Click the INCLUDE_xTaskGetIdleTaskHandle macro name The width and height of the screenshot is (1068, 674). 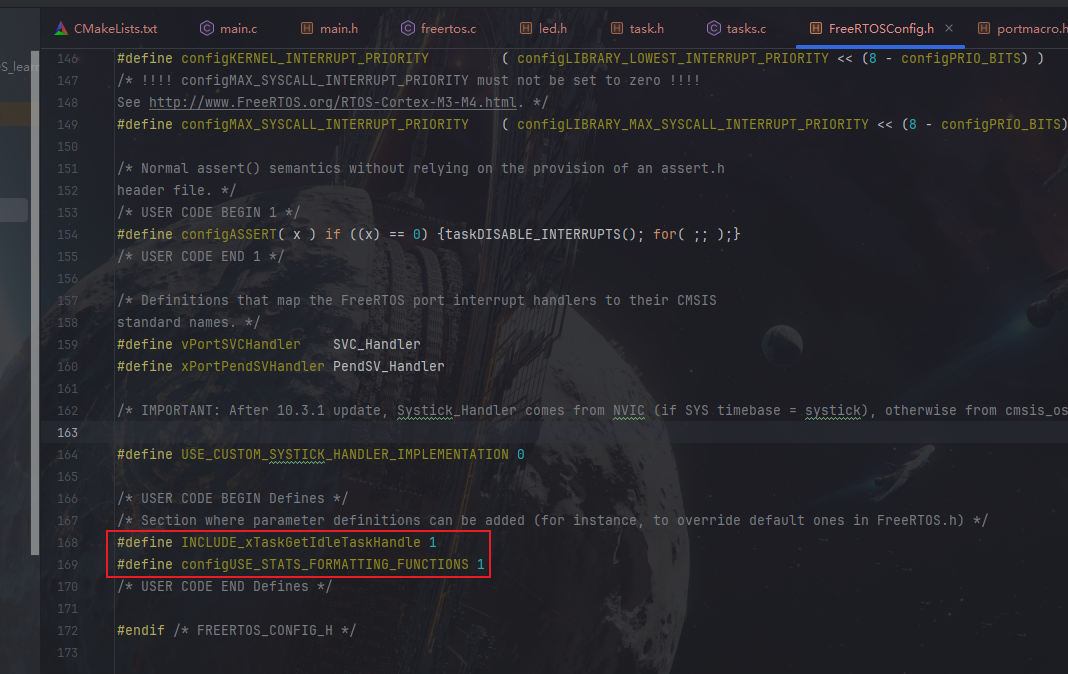300,542
